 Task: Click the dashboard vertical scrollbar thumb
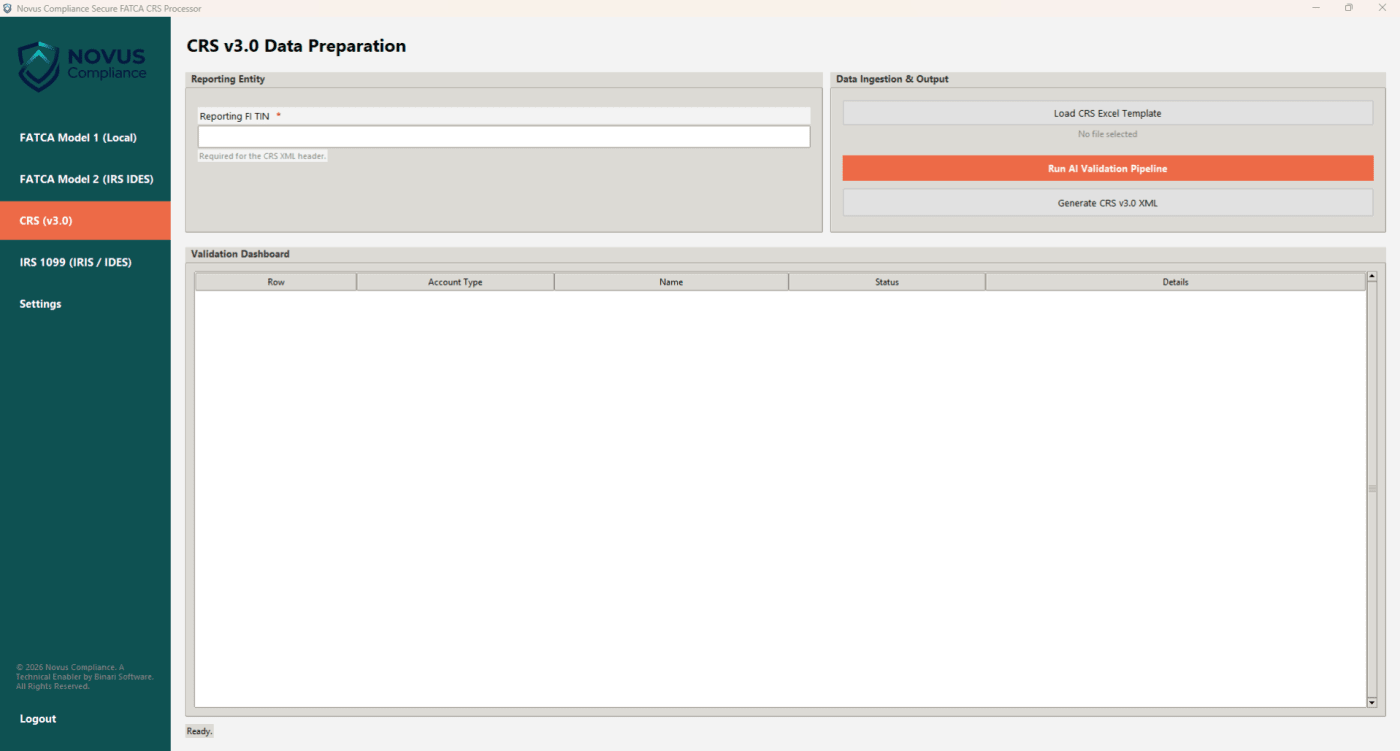click(1372, 489)
